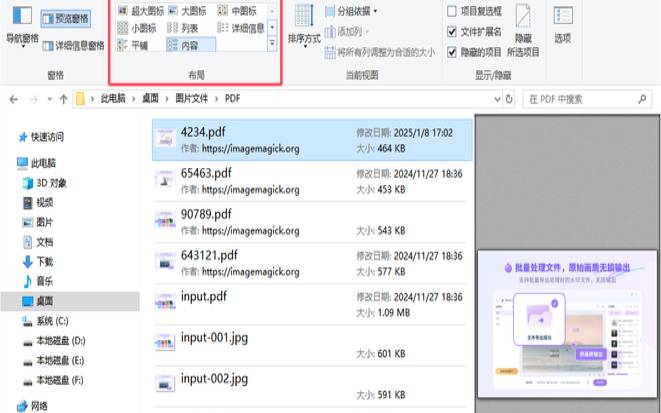The width and height of the screenshot is (661, 413).
Task: Toggle the 详细信息窗格 details pane button
Action: tap(73, 46)
